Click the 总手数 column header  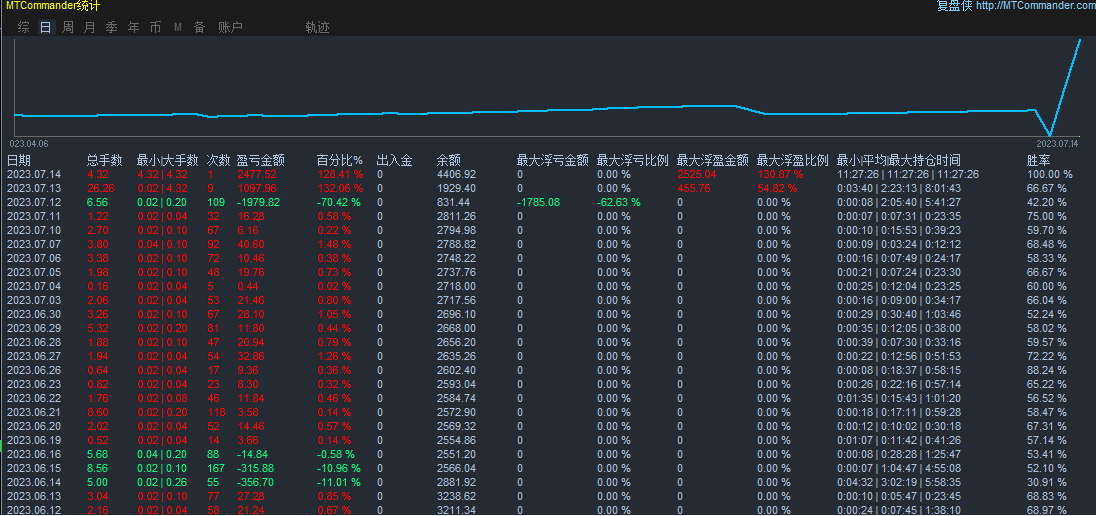(105, 160)
